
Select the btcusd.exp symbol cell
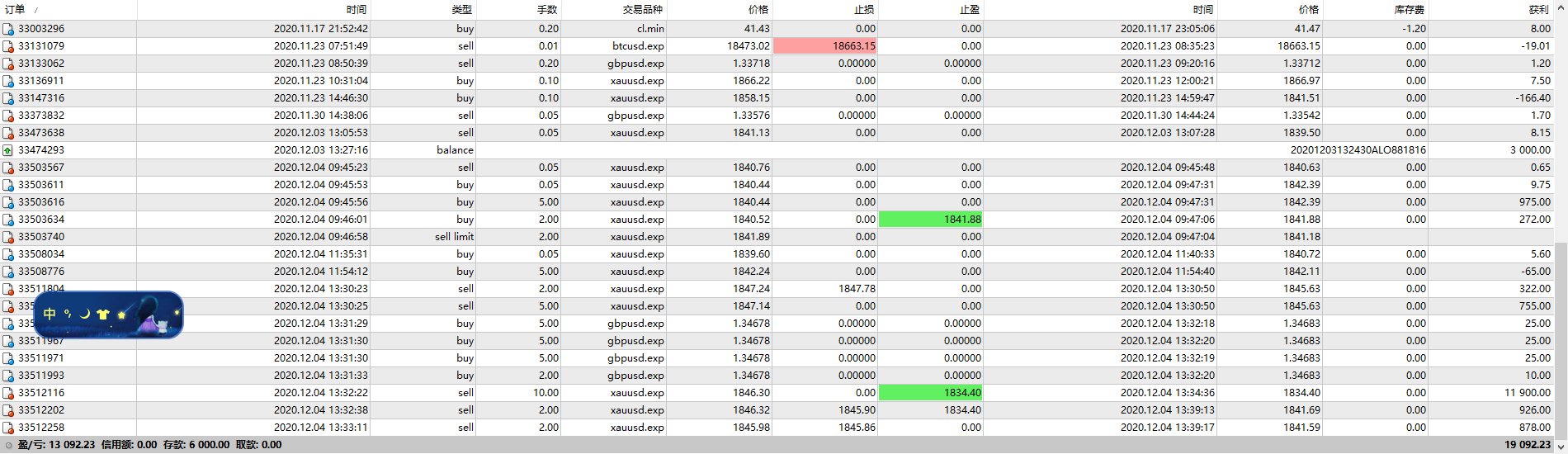point(614,46)
